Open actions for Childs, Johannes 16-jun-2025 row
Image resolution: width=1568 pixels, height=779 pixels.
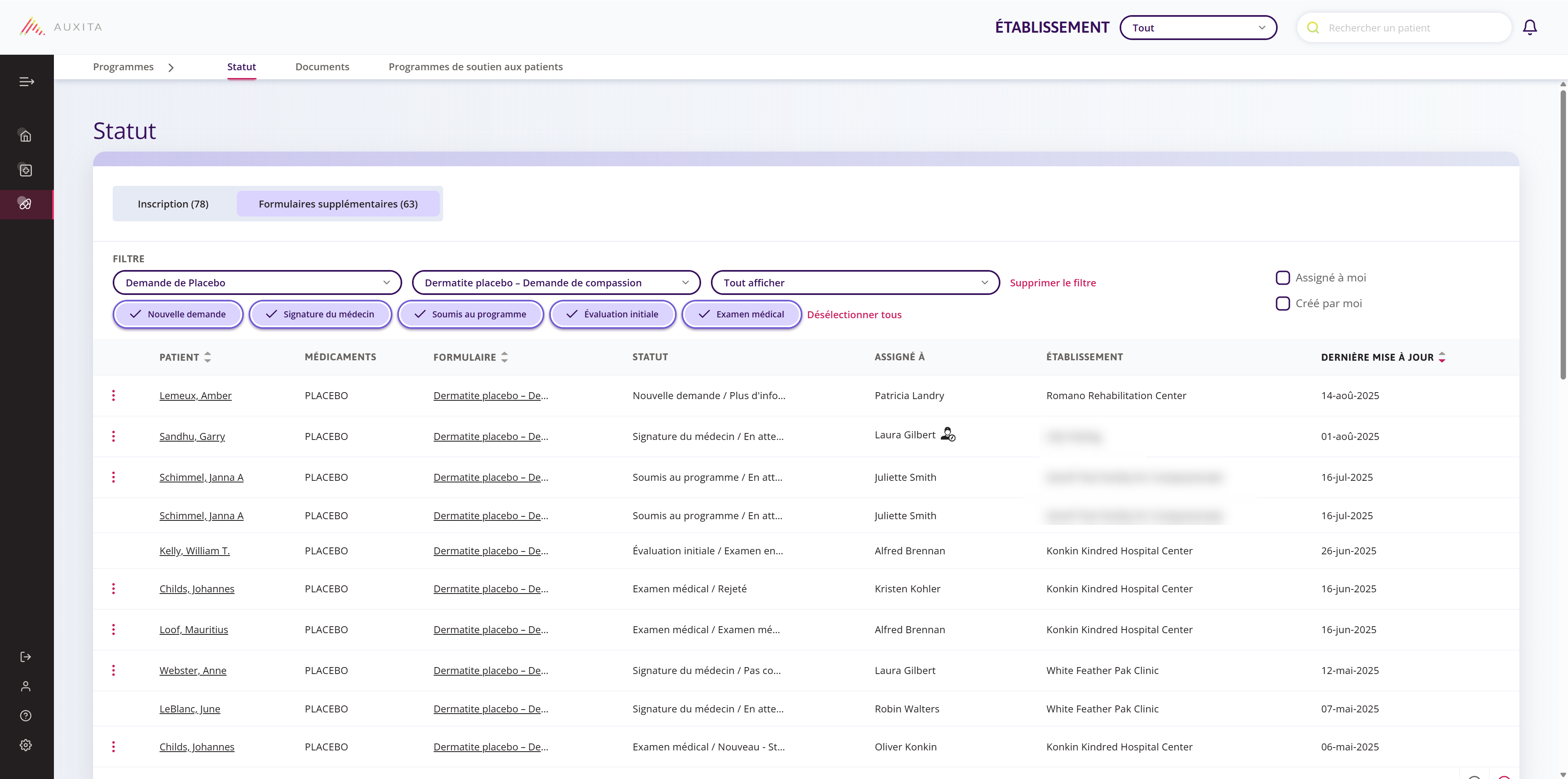point(113,588)
